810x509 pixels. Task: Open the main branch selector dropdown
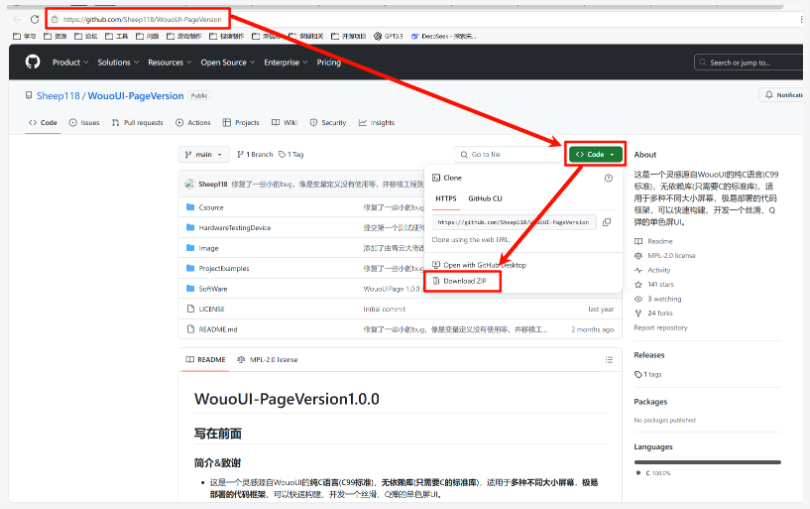click(204, 155)
